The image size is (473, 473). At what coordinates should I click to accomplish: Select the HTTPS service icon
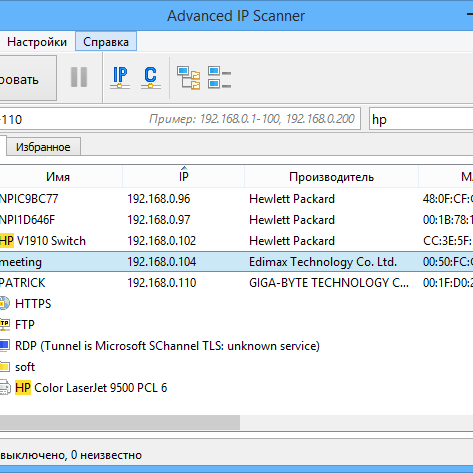[4, 304]
